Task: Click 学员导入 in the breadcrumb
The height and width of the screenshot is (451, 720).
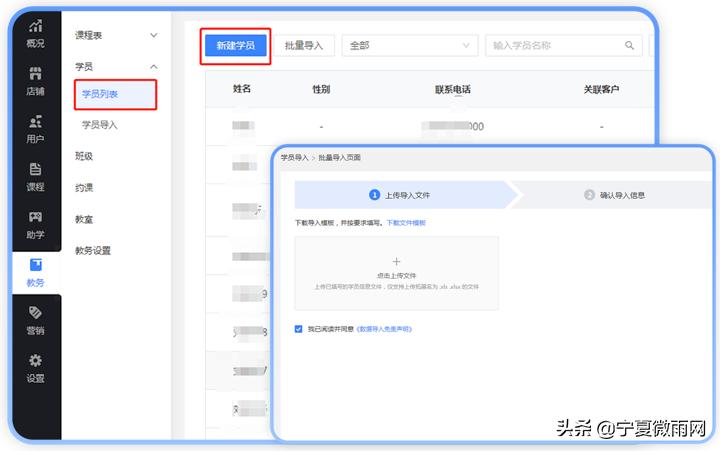Action: click(294, 158)
